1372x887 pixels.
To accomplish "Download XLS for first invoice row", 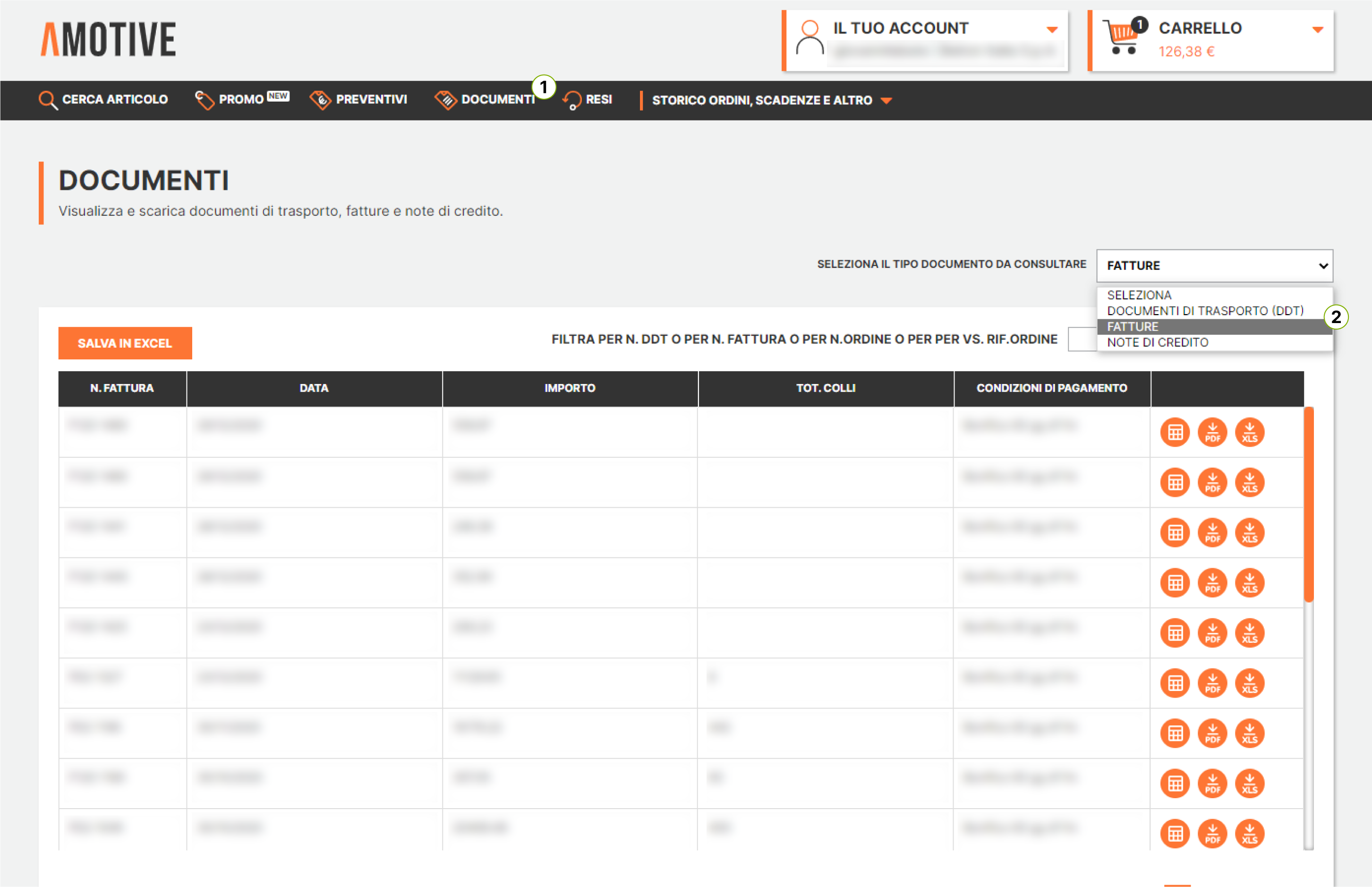I will pyautogui.click(x=1249, y=432).
